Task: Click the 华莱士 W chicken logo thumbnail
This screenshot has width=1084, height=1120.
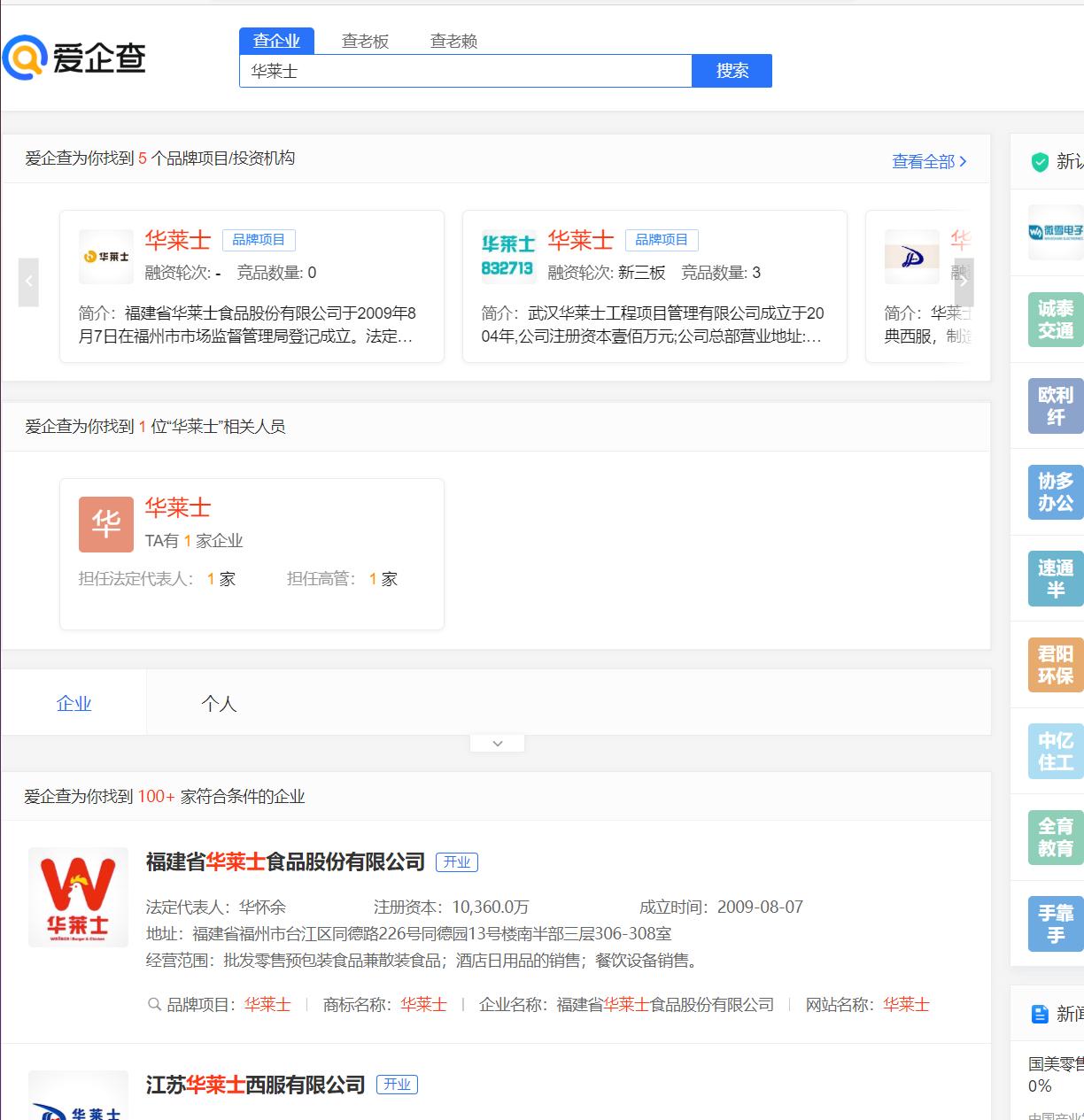Action: click(x=78, y=897)
